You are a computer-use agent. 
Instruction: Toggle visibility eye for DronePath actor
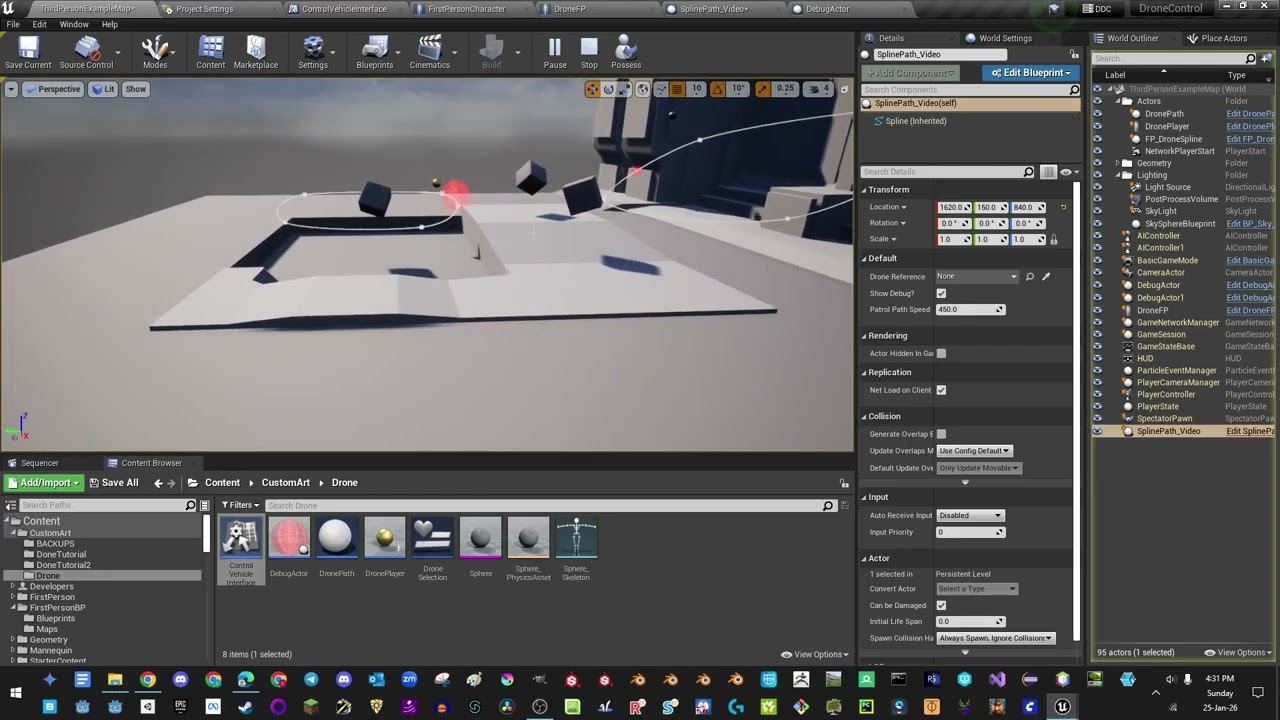pos(1097,114)
